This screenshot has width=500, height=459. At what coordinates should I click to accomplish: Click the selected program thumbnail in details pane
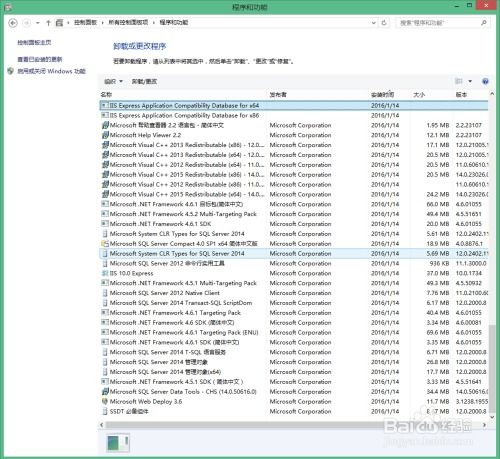[118, 443]
